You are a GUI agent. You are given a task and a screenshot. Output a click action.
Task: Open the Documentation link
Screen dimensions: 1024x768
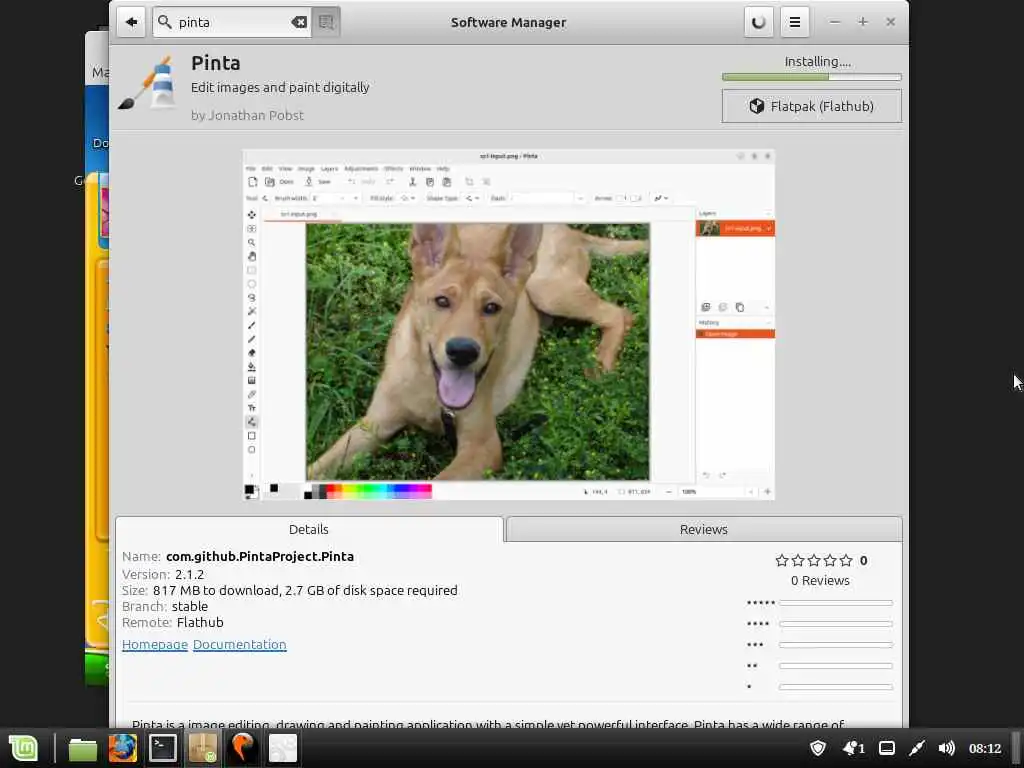pos(240,645)
